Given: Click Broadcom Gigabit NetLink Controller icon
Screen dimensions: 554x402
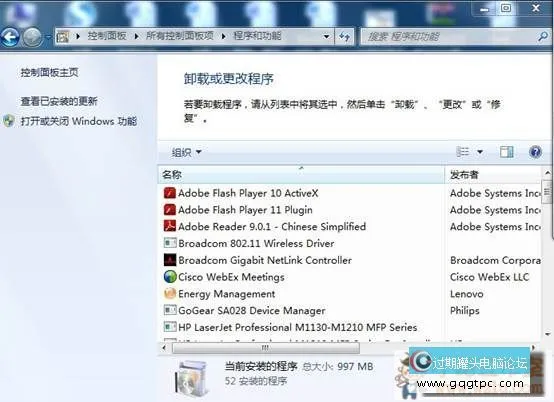Looking at the screenshot, I should coord(170,260).
